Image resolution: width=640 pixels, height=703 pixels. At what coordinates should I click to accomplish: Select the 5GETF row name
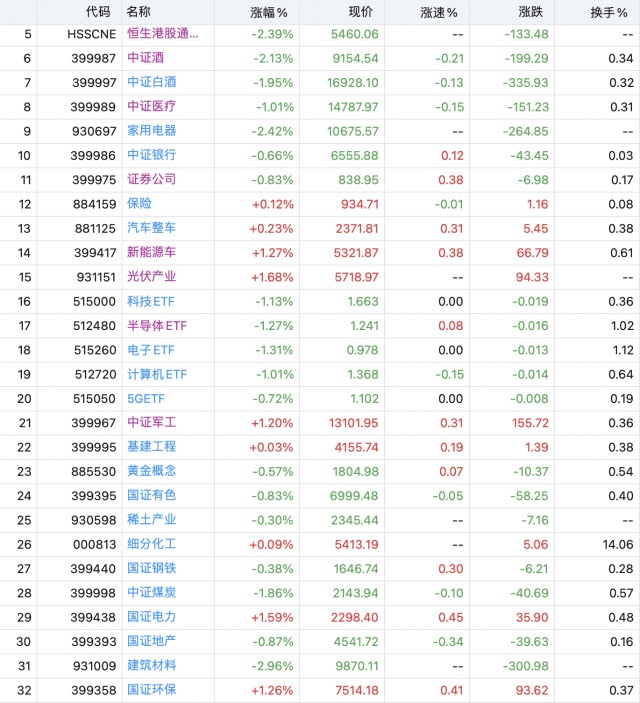coord(146,399)
